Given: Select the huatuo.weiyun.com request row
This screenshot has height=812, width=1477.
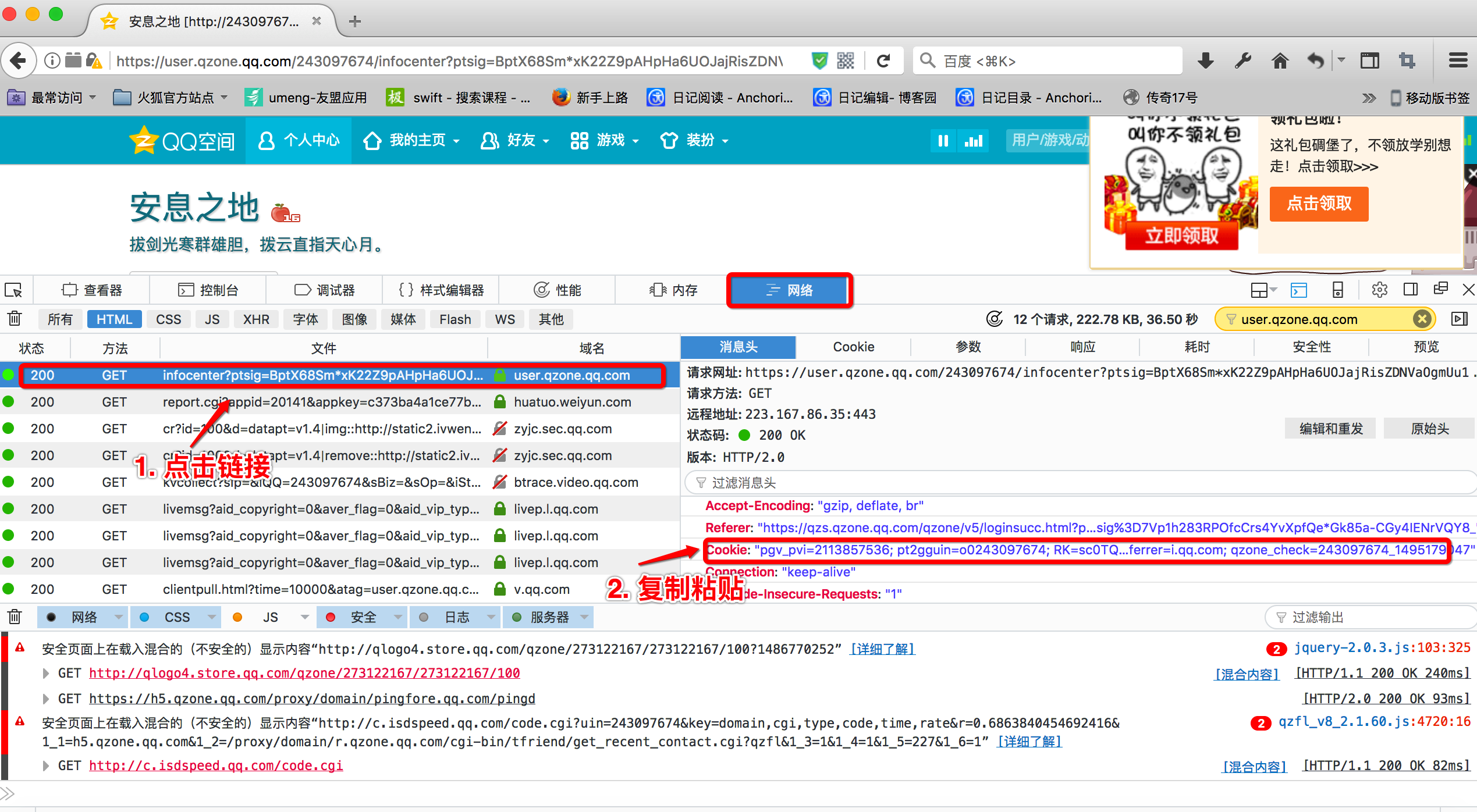Looking at the screenshot, I should 340,402.
